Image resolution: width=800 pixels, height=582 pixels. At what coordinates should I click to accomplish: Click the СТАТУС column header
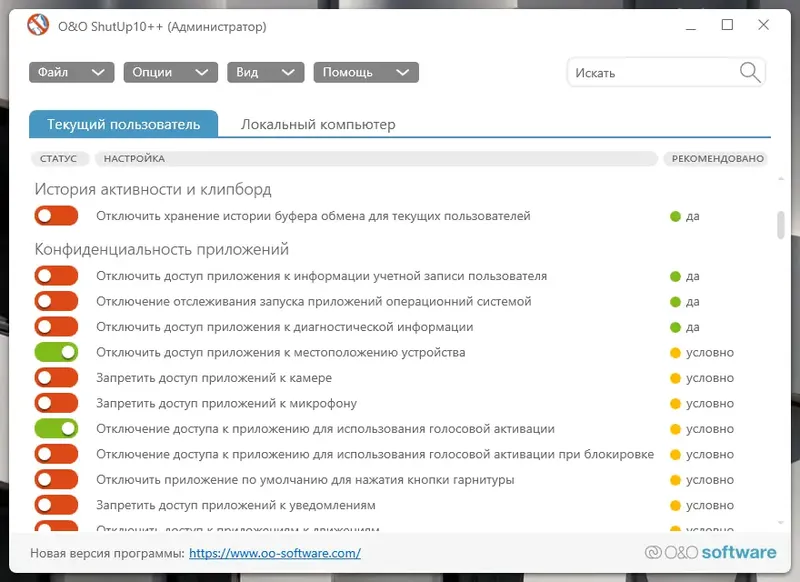click(58, 158)
